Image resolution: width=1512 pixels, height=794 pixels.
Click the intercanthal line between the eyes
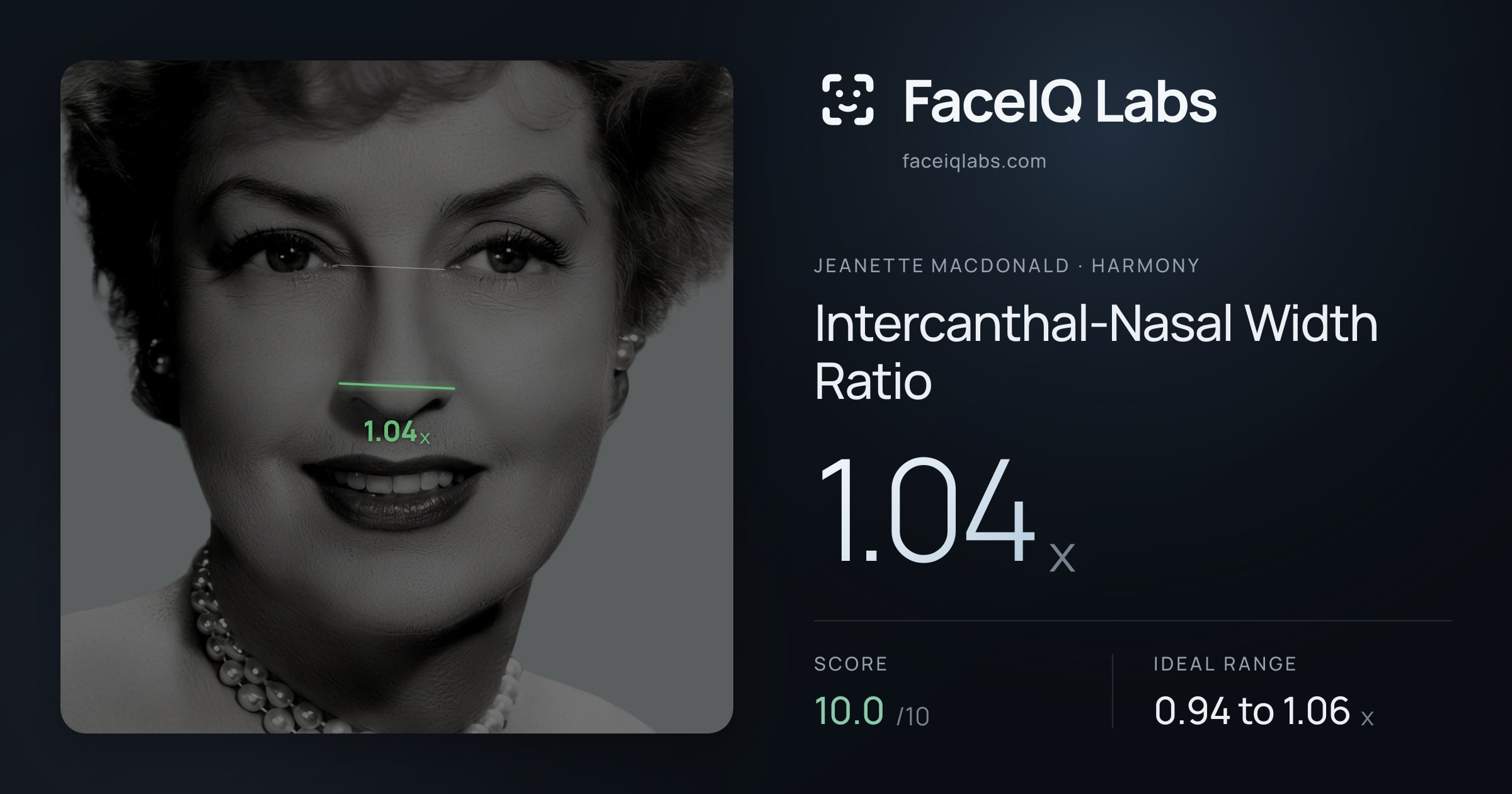pos(393,268)
